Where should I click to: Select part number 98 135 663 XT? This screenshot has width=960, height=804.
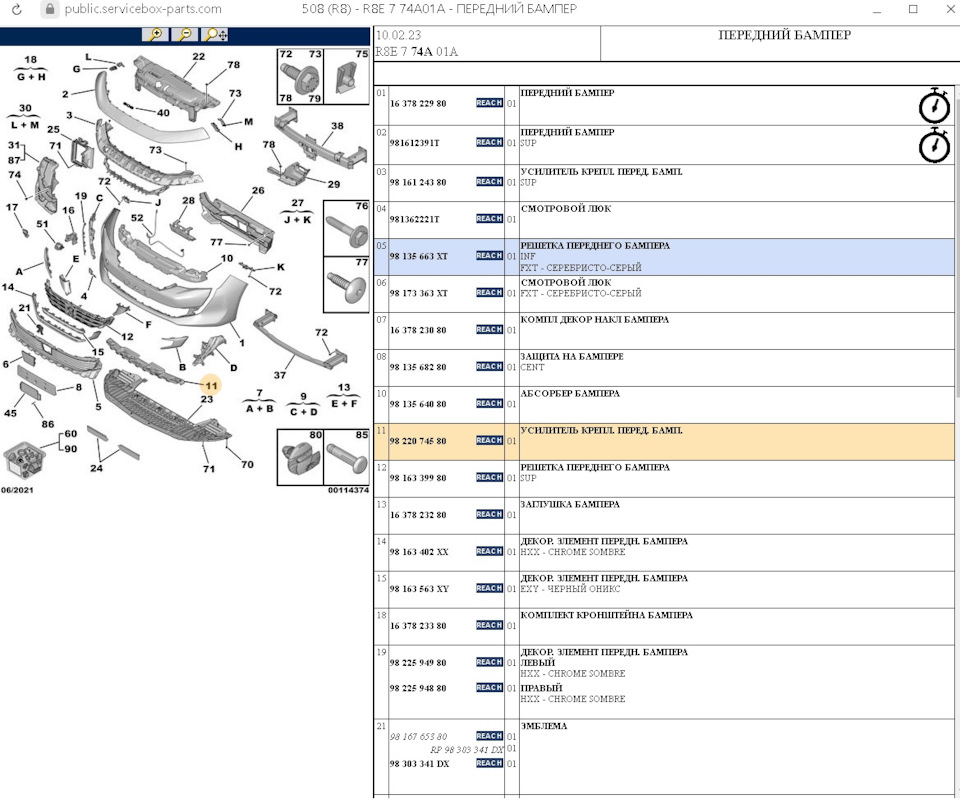418,256
